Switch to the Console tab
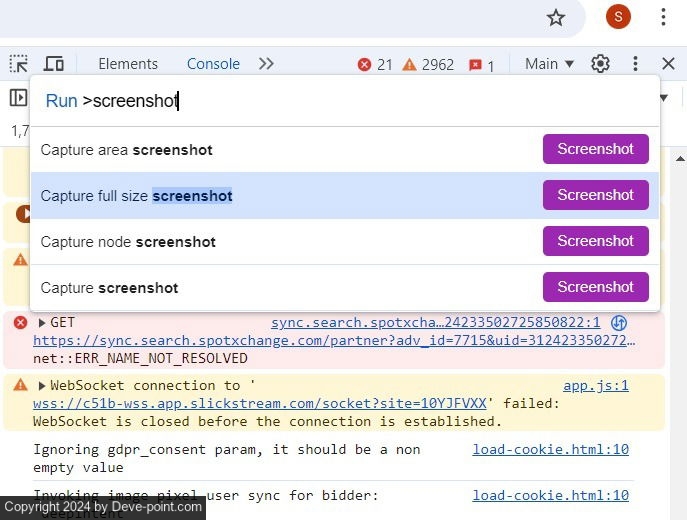The image size is (687, 520). click(x=213, y=64)
